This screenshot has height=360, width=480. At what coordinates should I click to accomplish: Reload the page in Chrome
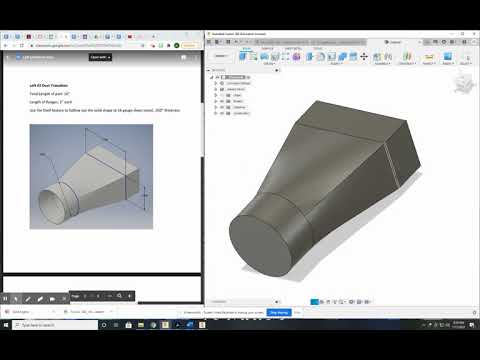tap(22, 45)
